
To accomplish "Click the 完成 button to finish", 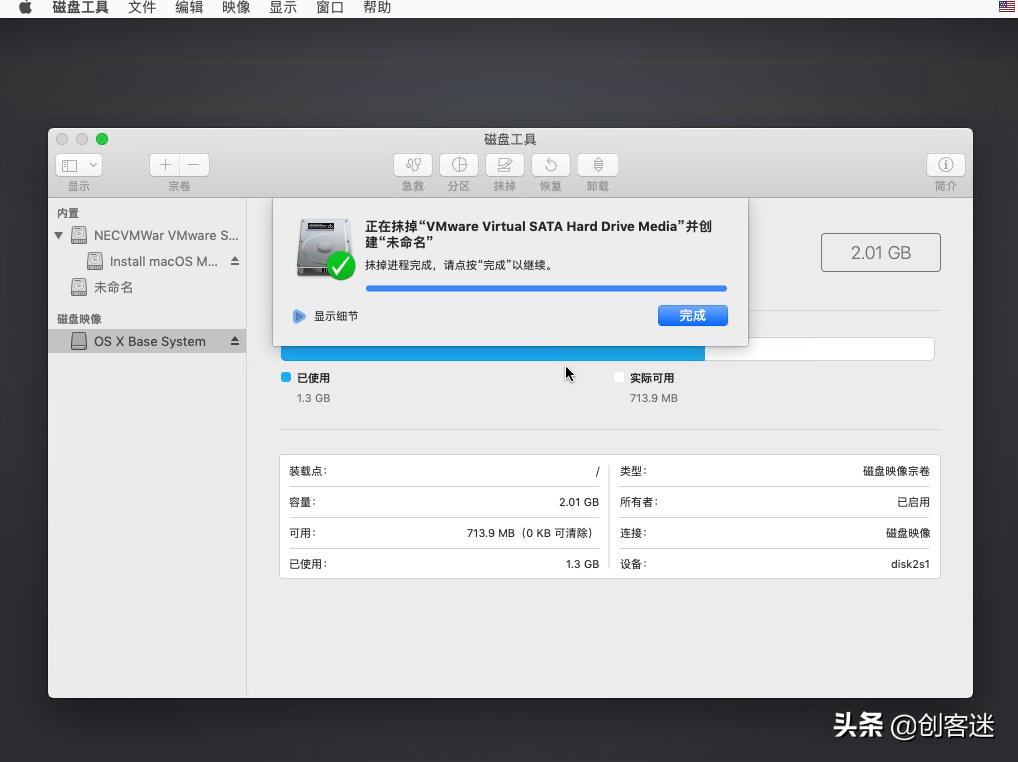I will [x=692, y=315].
